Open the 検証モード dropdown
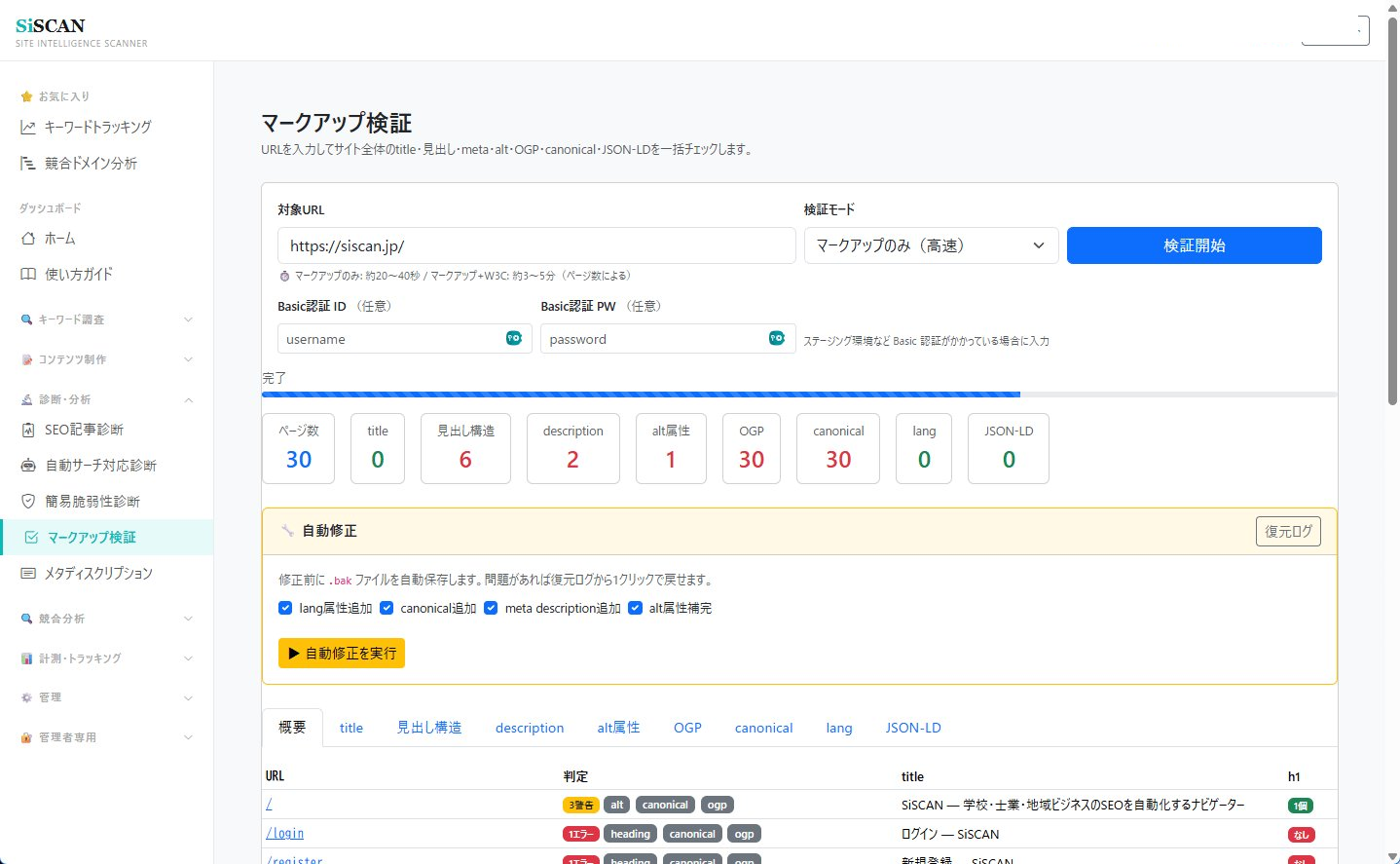Image resolution: width=1400 pixels, height=864 pixels. 931,245
